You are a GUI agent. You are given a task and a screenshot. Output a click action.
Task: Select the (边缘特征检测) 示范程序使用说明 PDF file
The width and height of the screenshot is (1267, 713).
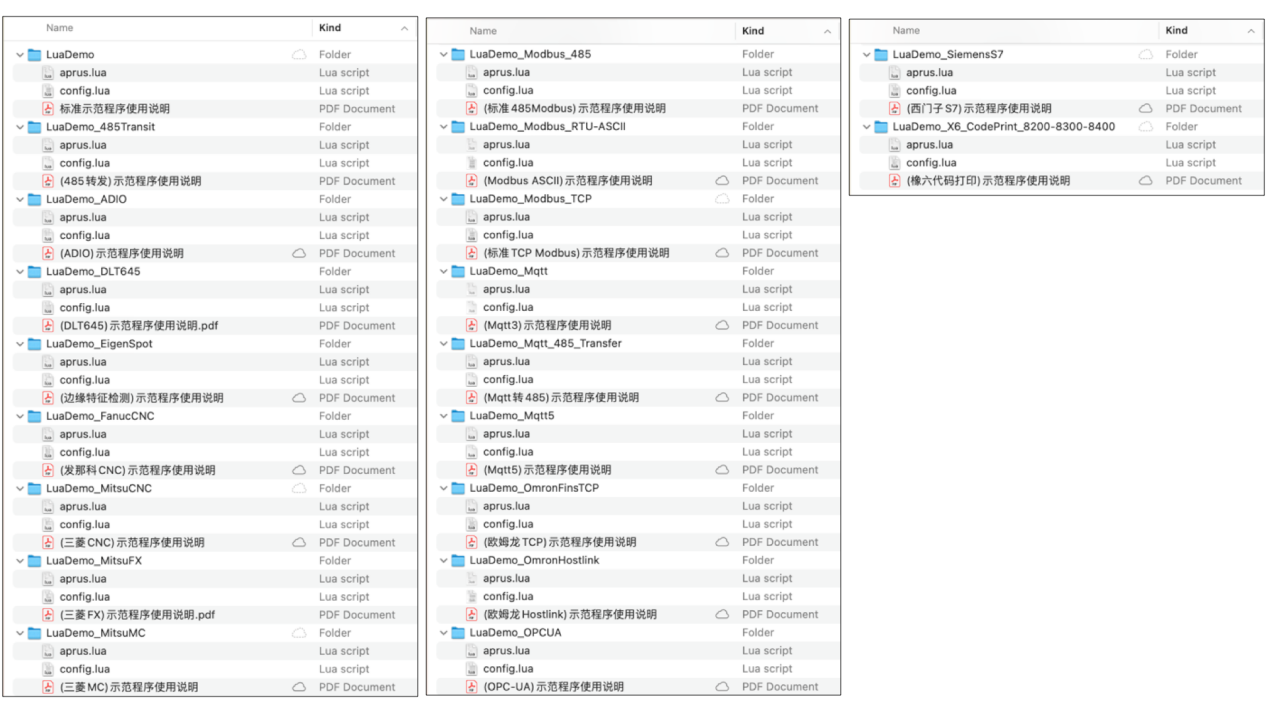tap(141, 398)
